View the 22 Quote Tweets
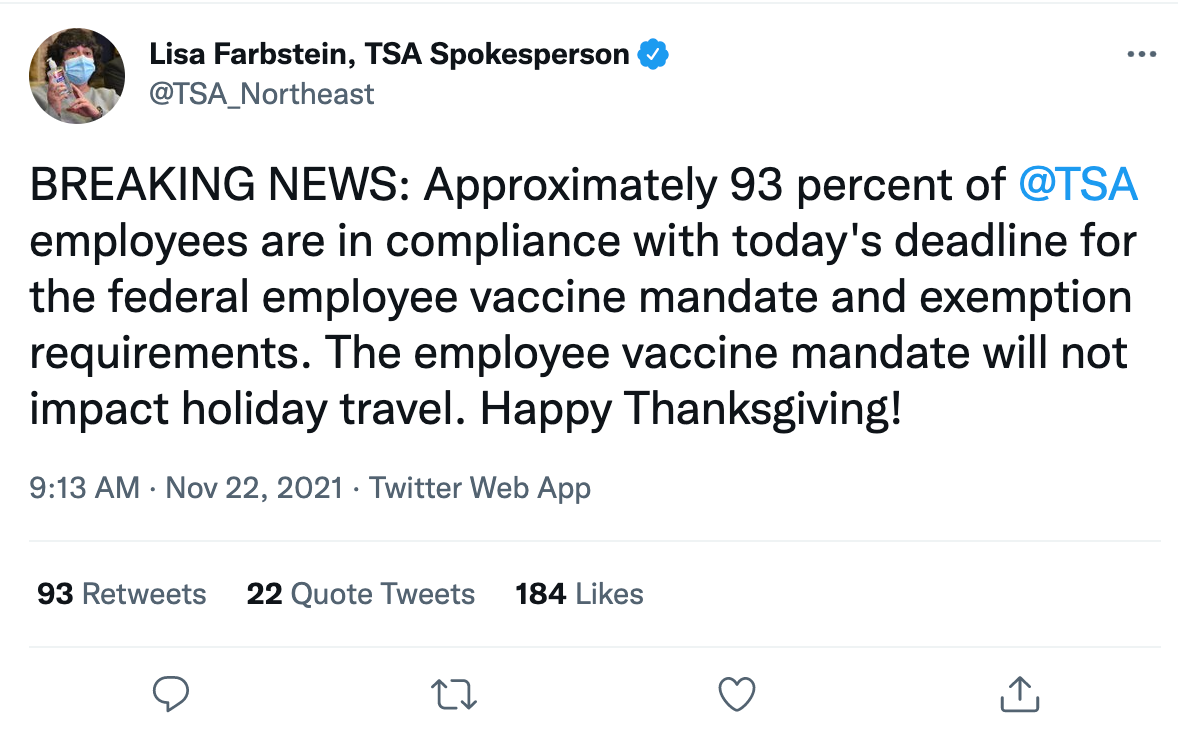The image size is (1178, 738). pyautogui.click(x=360, y=594)
